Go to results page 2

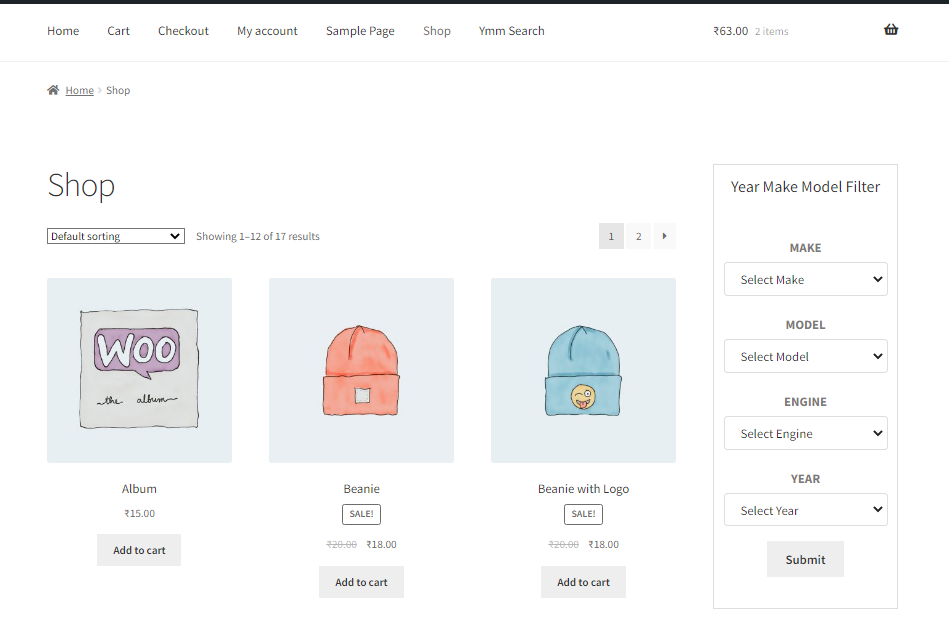[638, 236]
